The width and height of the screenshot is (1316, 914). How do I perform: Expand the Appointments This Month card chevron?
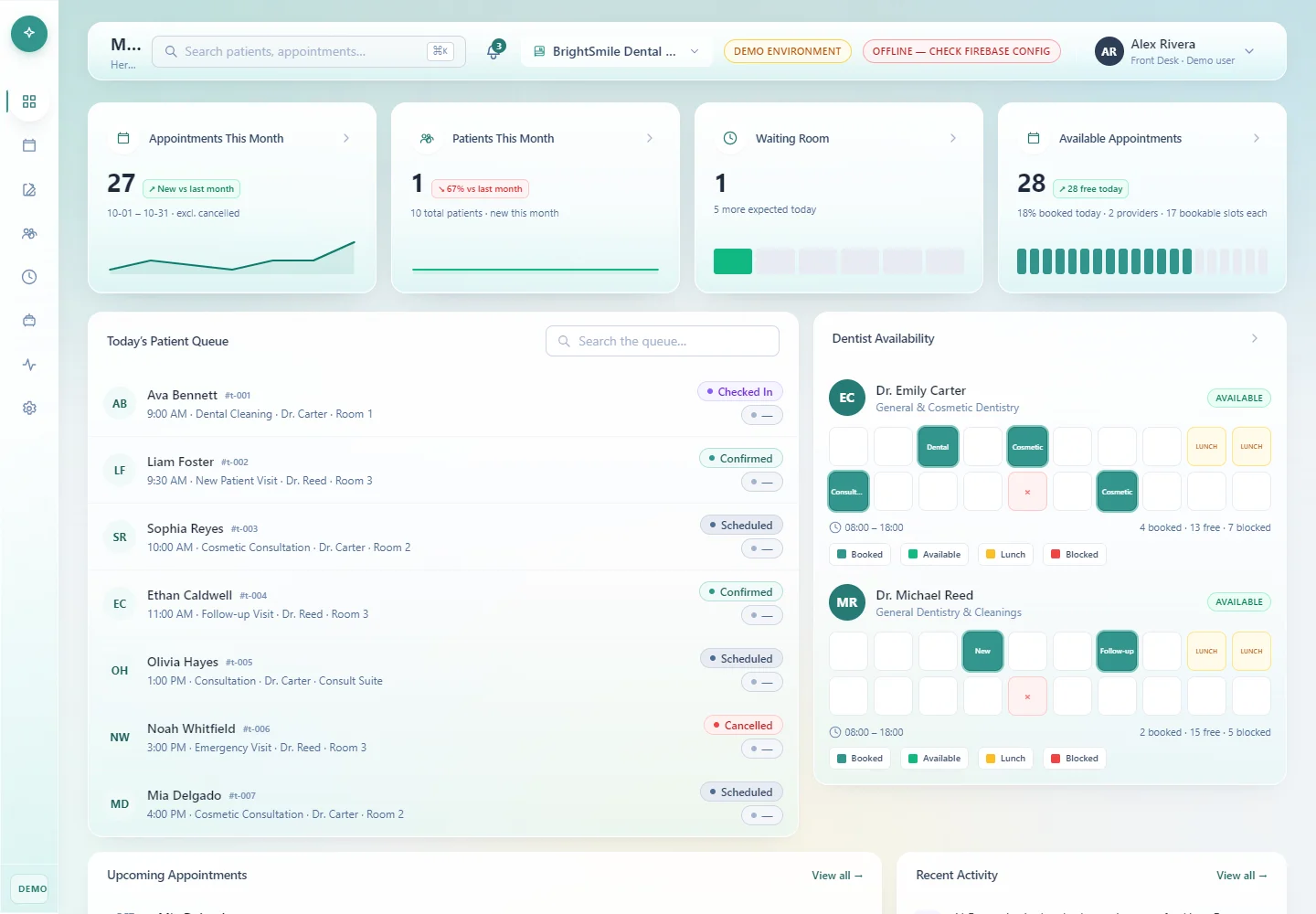click(x=346, y=138)
